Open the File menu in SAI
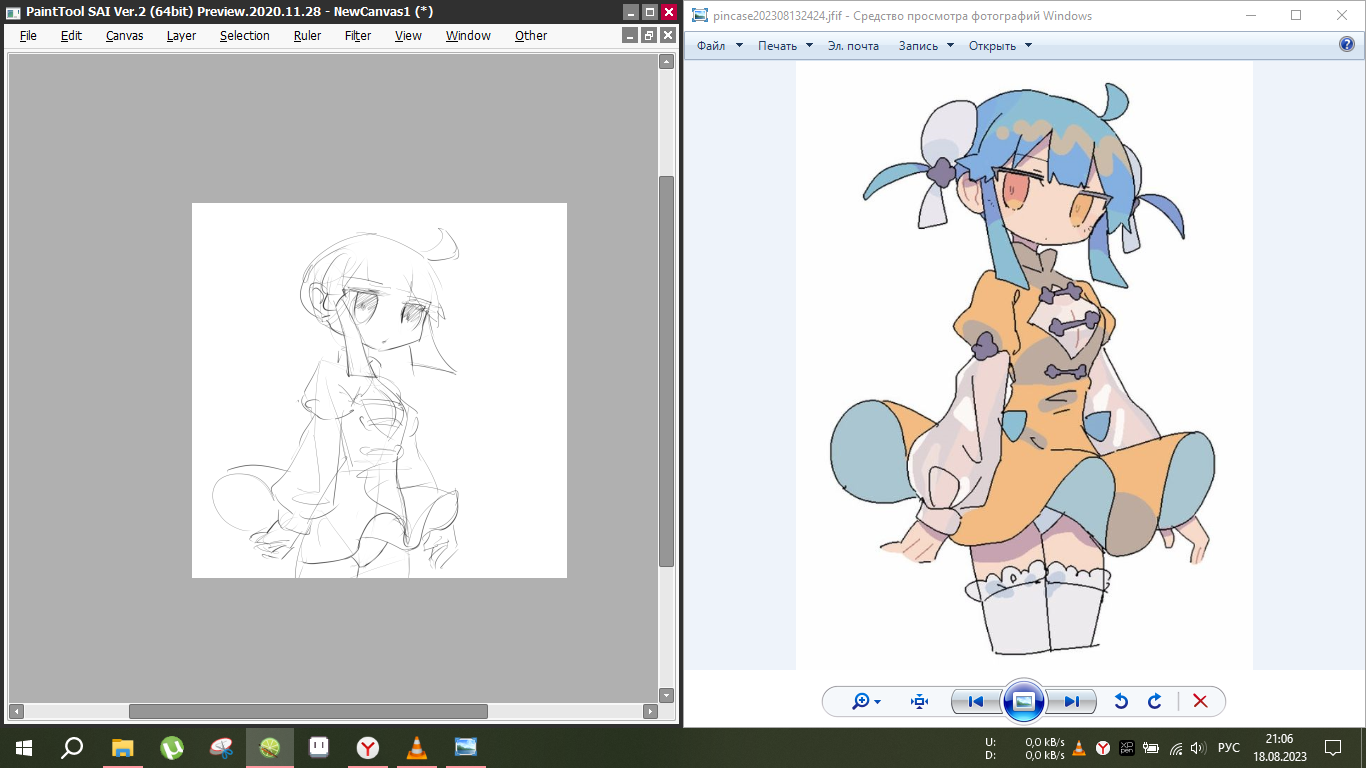The width and height of the screenshot is (1366, 768). [x=28, y=35]
